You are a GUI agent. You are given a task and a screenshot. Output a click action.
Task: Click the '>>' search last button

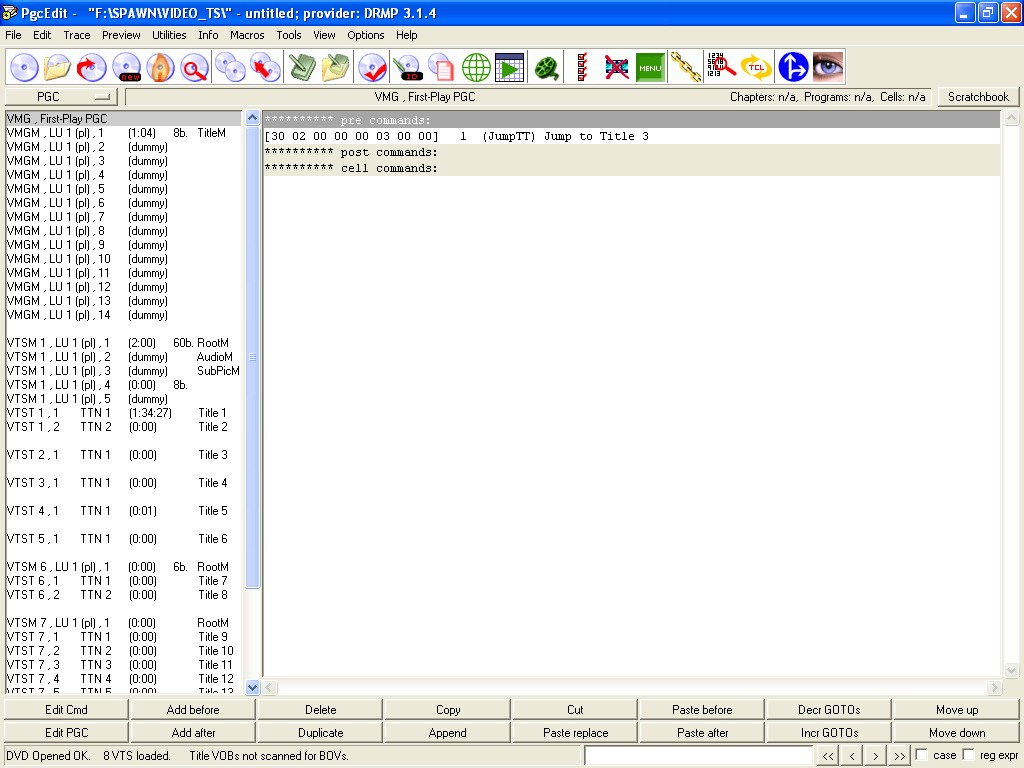tap(899, 756)
